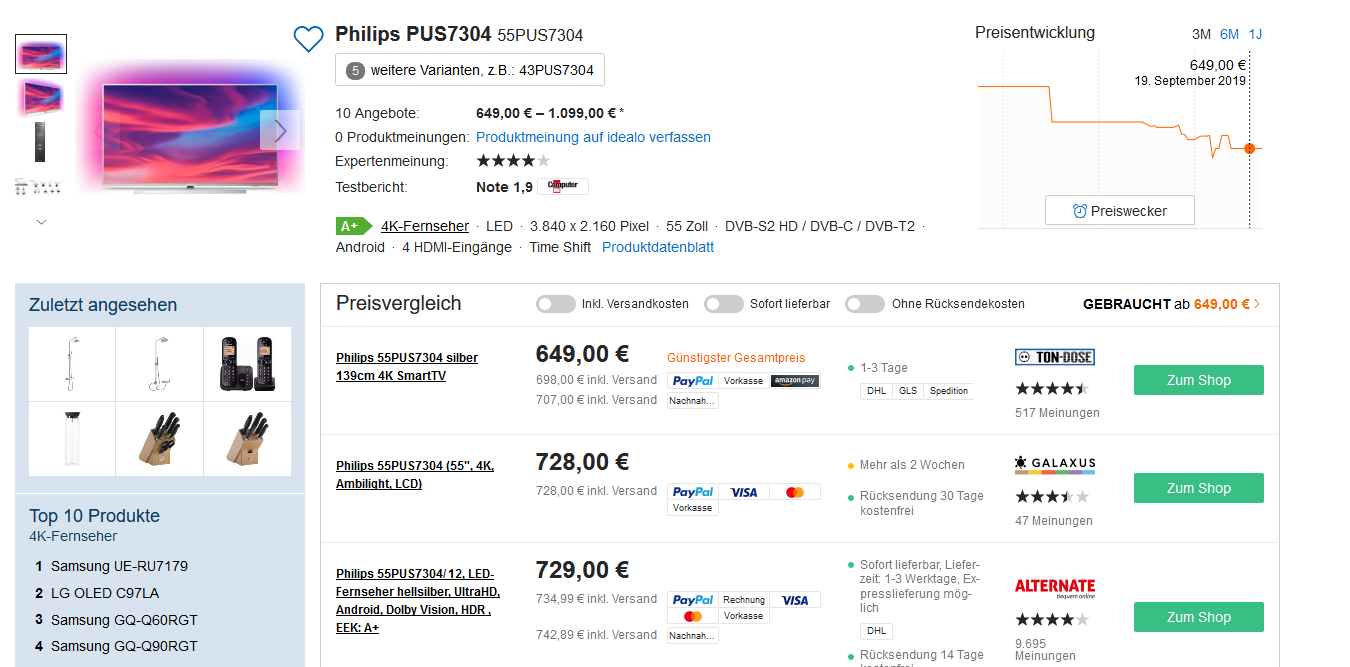
Task: Click the next image arrow on product photo
Action: [x=280, y=130]
